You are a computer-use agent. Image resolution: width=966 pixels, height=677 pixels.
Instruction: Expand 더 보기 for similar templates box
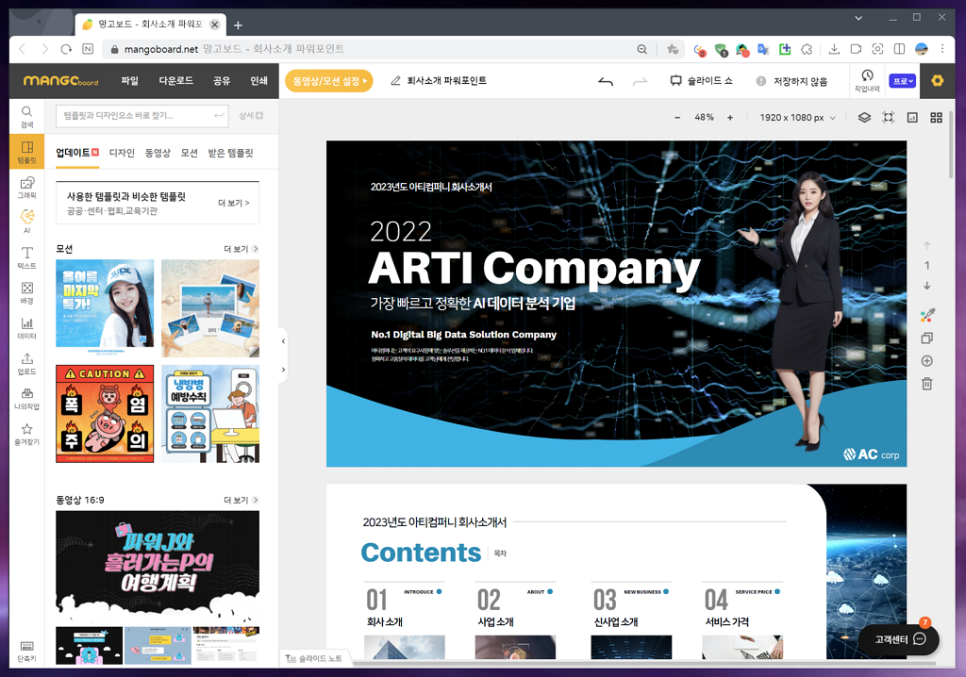tap(233, 203)
